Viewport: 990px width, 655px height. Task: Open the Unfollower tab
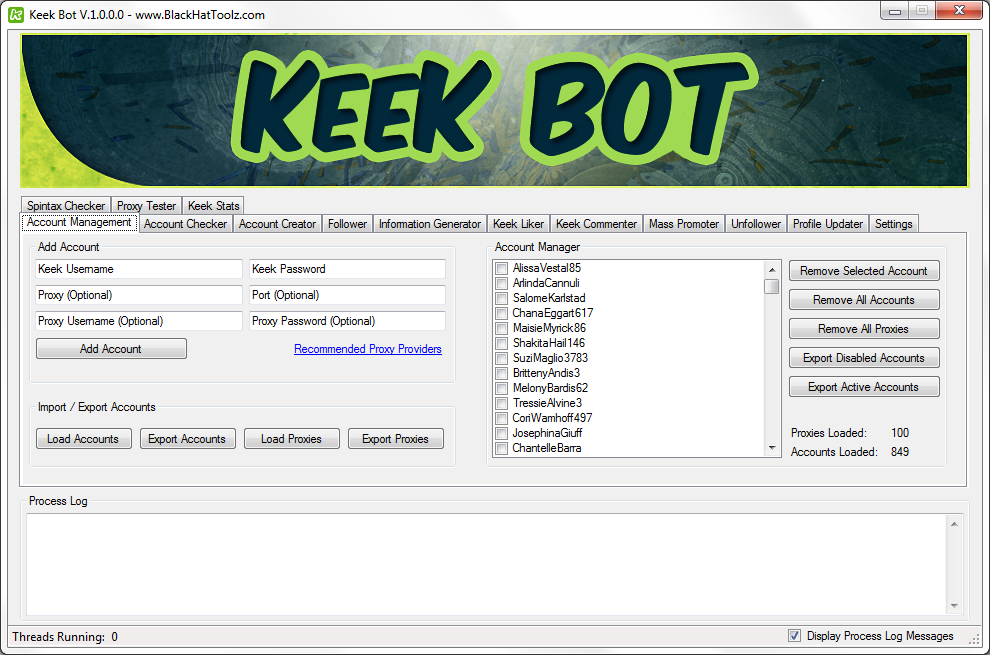point(756,224)
